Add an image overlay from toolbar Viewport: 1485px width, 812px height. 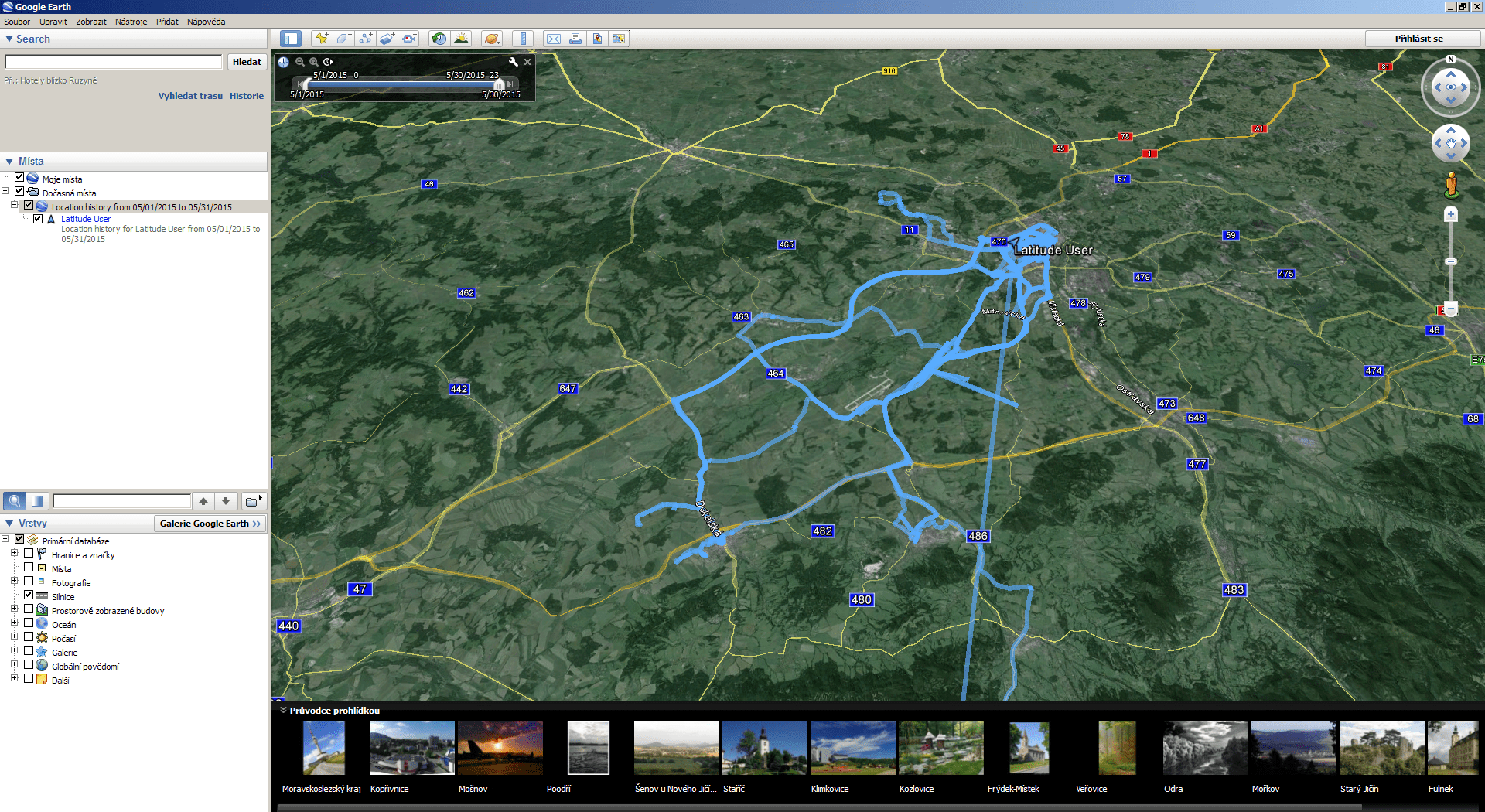coord(387,39)
